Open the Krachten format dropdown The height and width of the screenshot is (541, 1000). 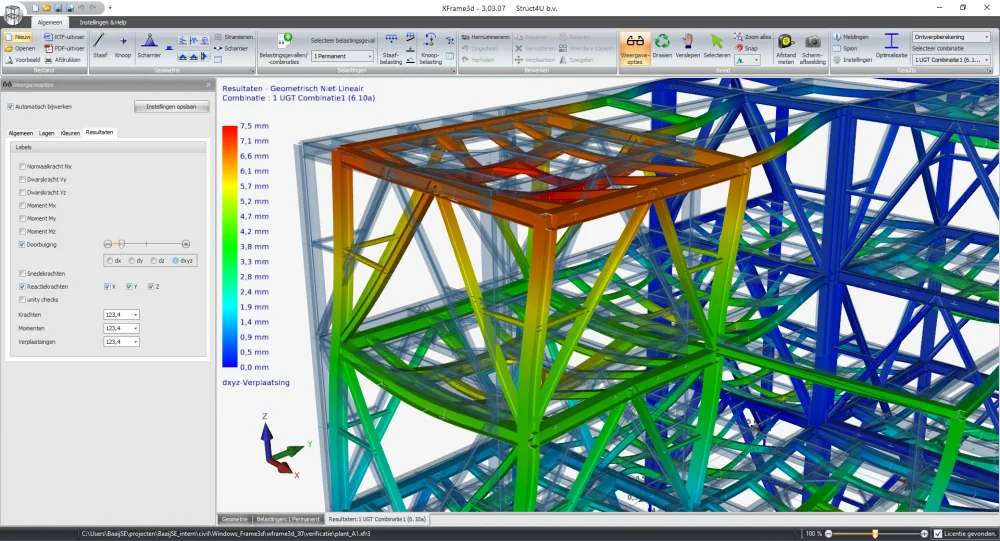[121, 315]
